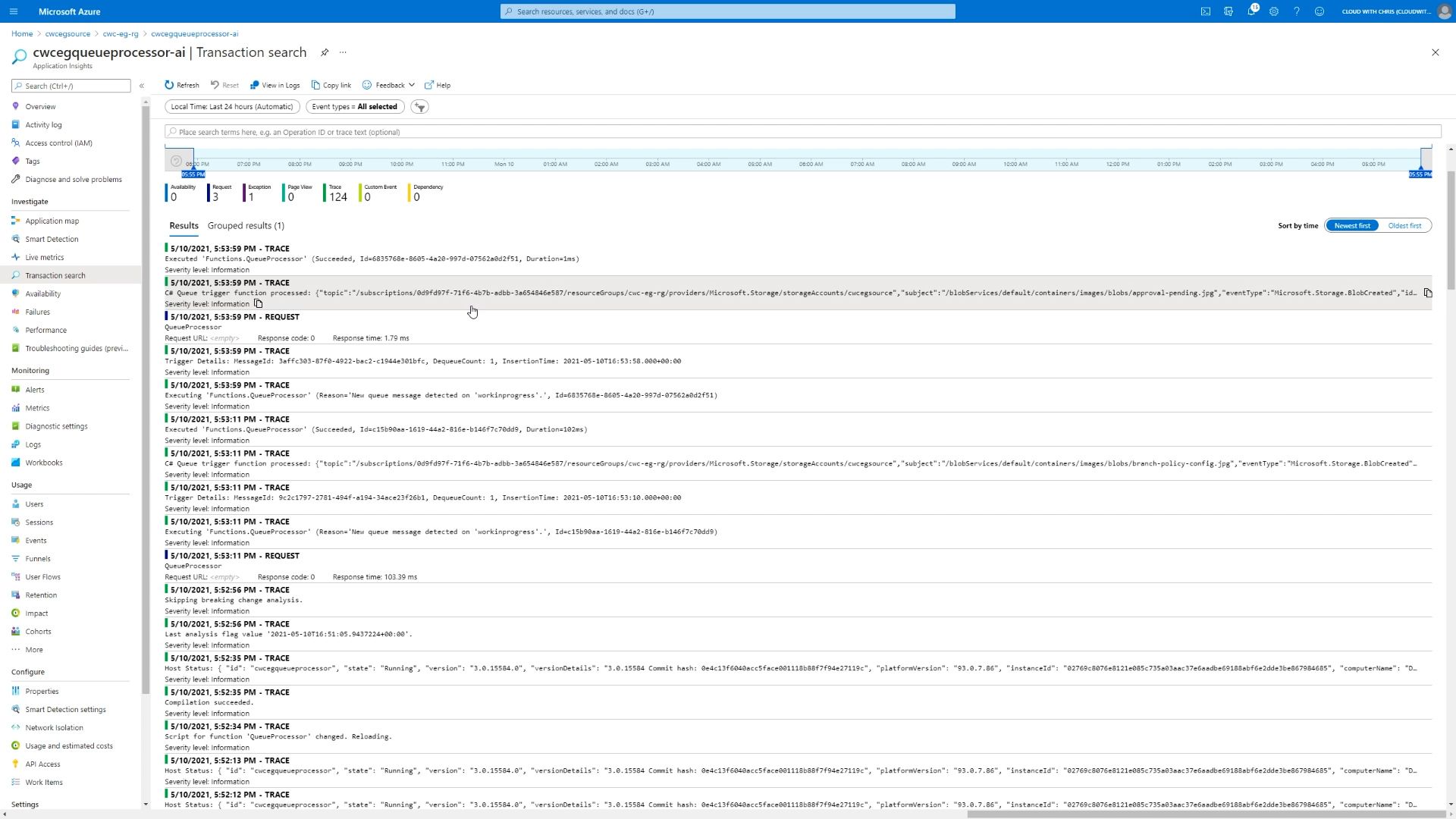Open Access control (IAM)
The height and width of the screenshot is (819, 1456).
pyautogui.click(x=58, y=143)
